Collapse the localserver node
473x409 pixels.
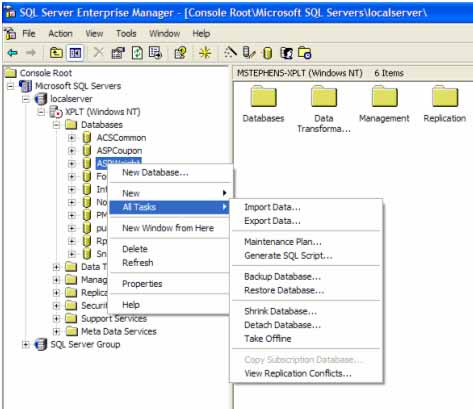pyautogui.click(x=26, y=99)
